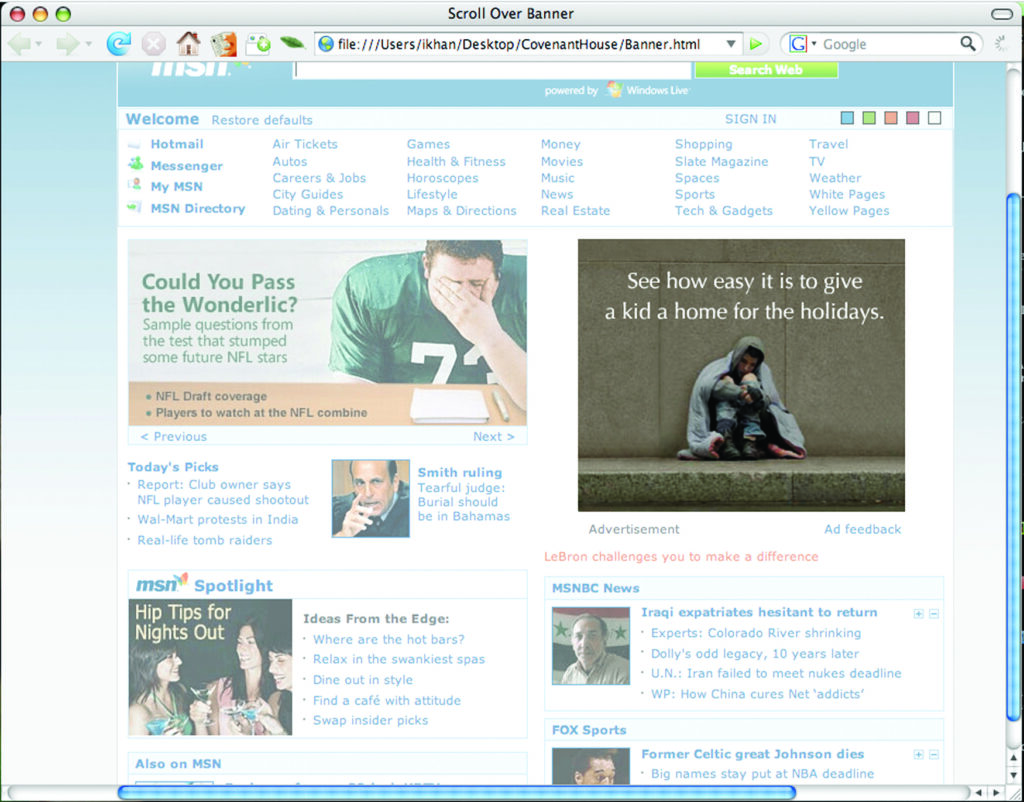Click the My MSN person icon

coord(135,185)
